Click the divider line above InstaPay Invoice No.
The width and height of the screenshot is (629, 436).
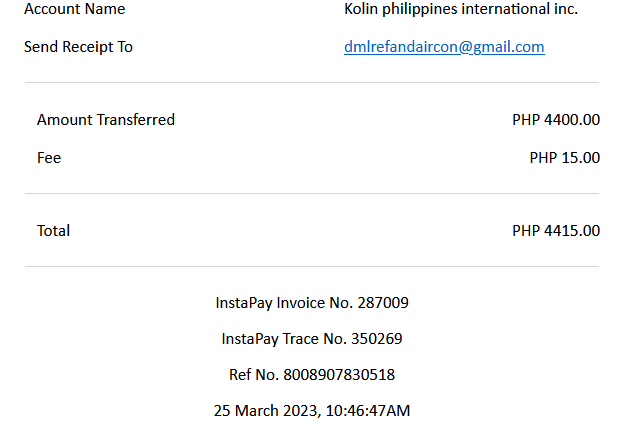click(x=312, y=266)
